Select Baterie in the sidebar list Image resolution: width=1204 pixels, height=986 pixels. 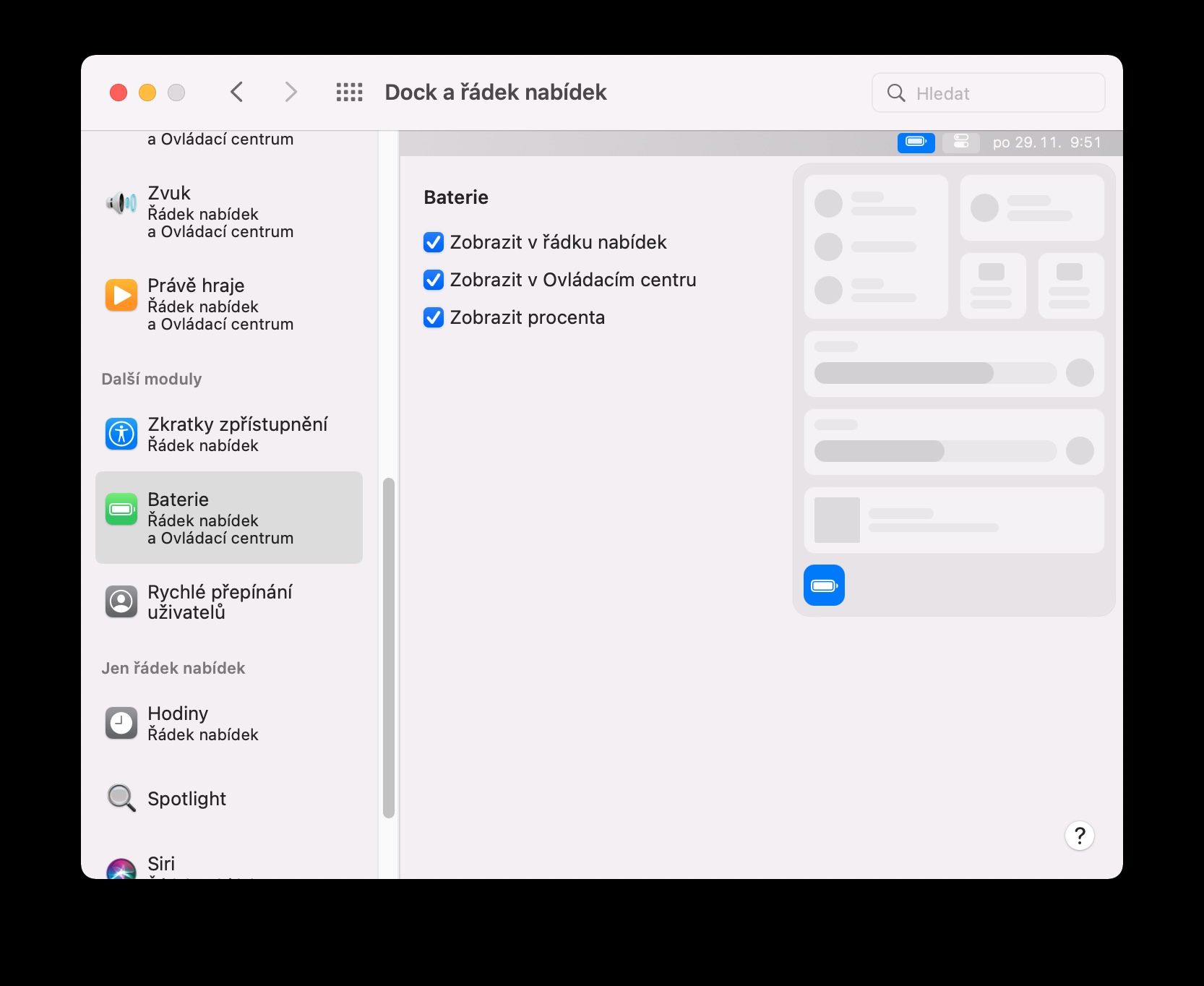pos(229,518)
